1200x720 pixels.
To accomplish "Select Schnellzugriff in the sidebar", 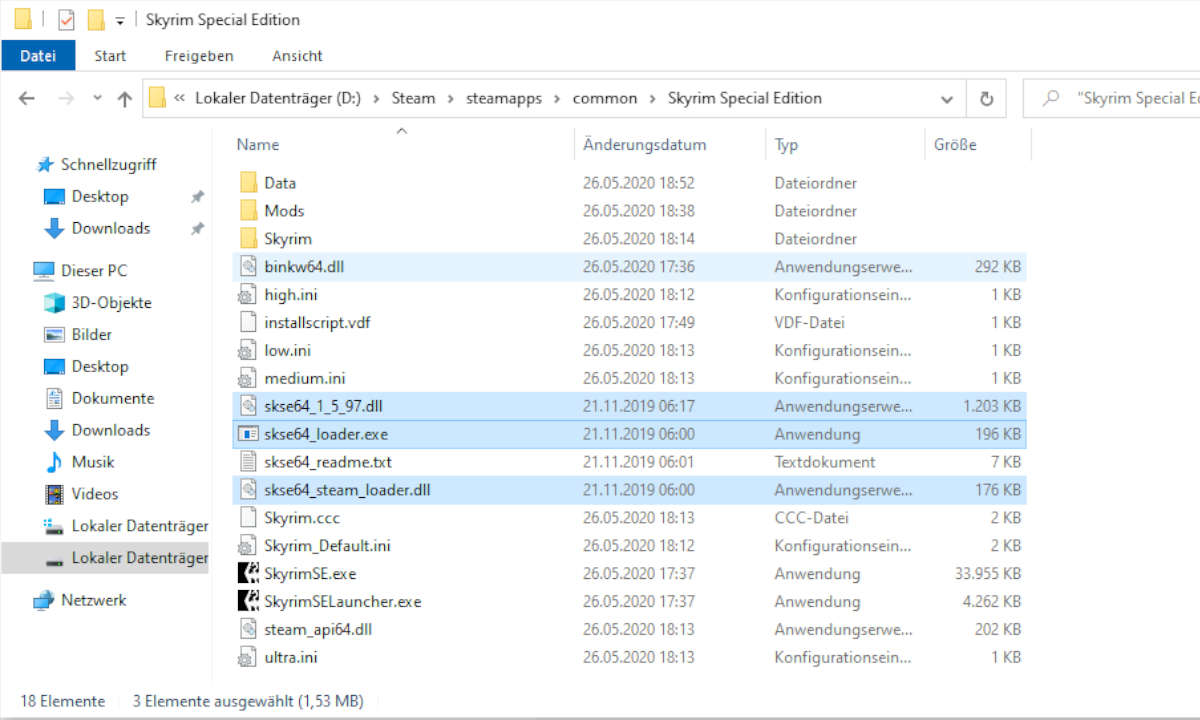I will coord(108,164).
